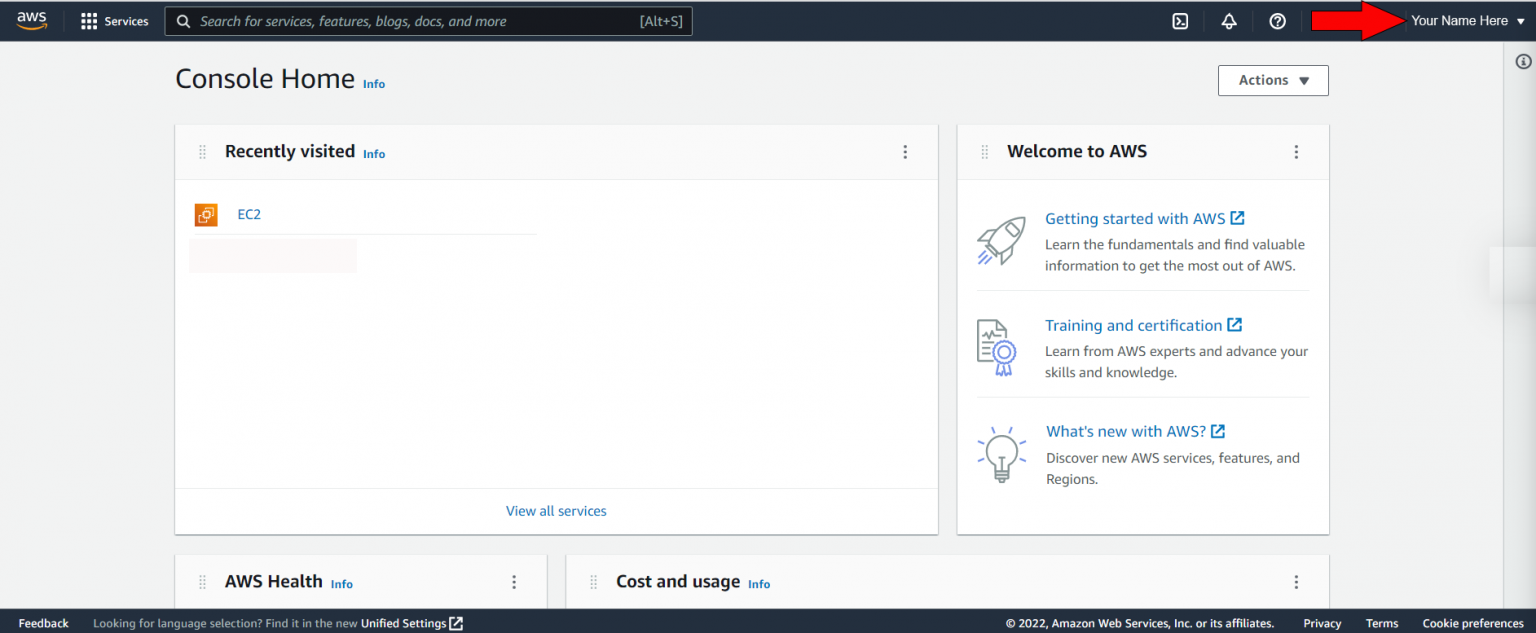Click the Services grid icon
This screenshot has height=633, width=1536.
89,20
